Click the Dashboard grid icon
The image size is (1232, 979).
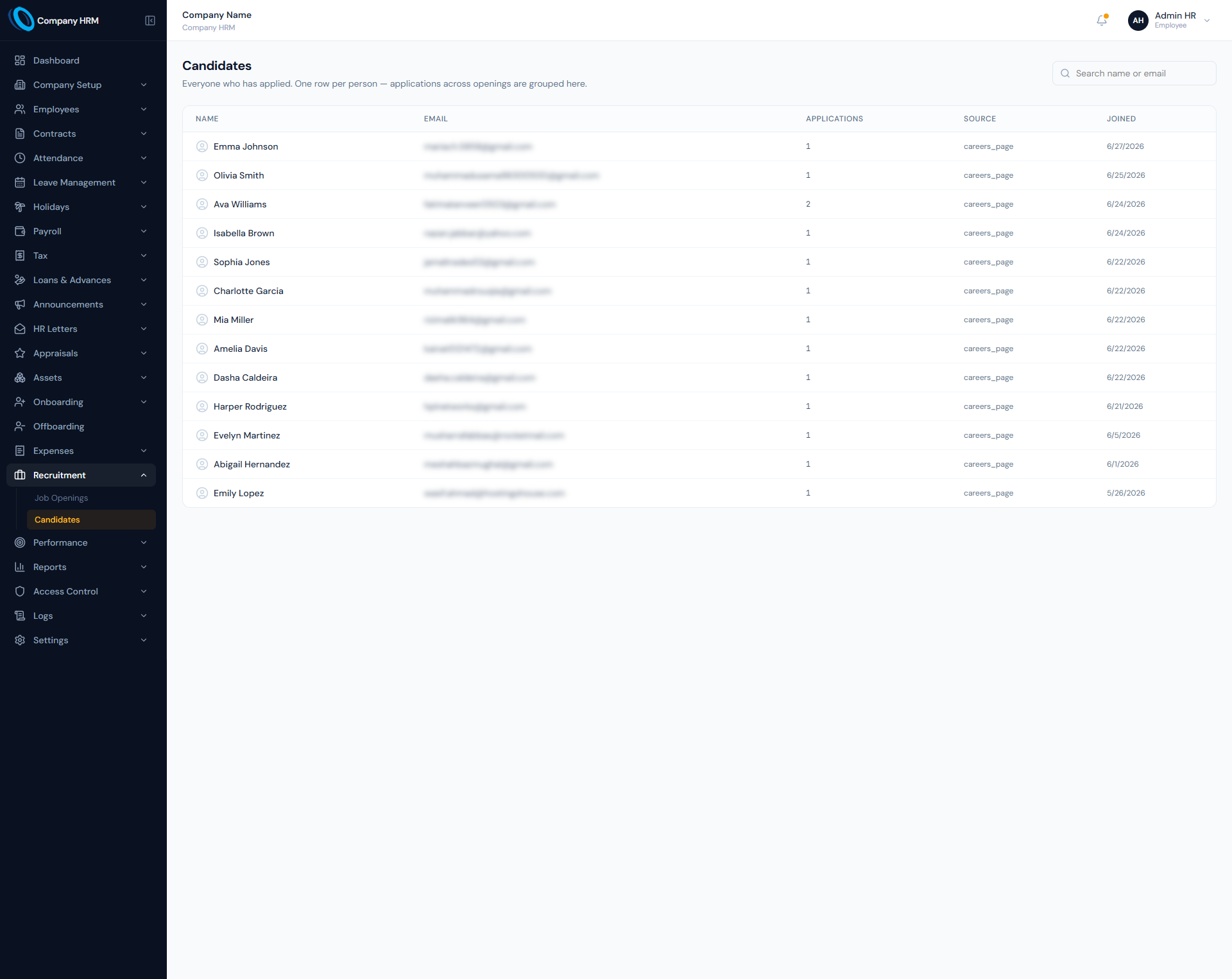20,60
